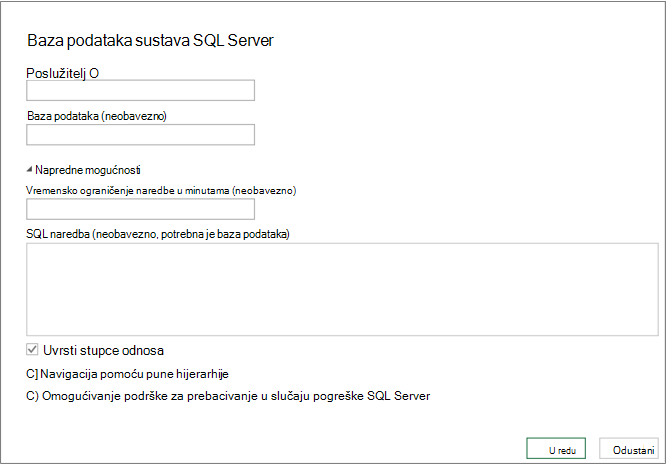Click the Baza podataka (neobavezno) label
This screenshot has width=666, height=464.
[x=97, y=116]
